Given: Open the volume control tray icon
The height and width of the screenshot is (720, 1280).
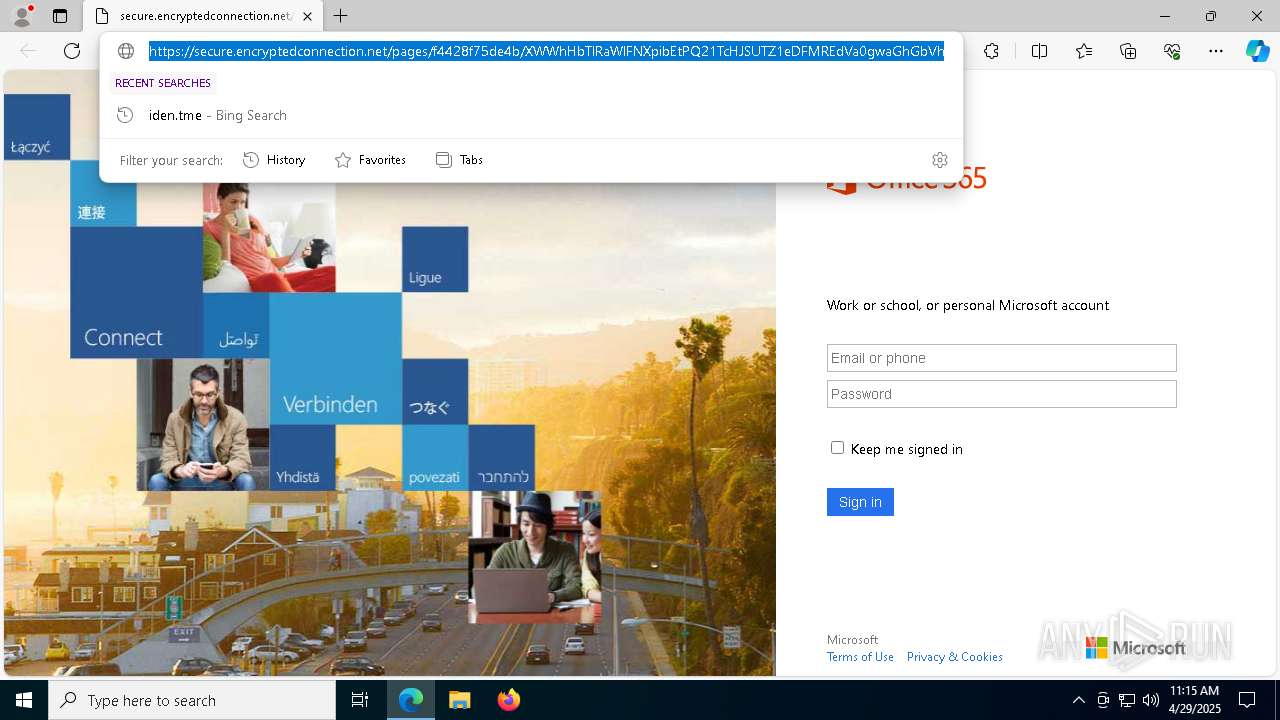Looking at the screenshot, I should pos(1151,700).
